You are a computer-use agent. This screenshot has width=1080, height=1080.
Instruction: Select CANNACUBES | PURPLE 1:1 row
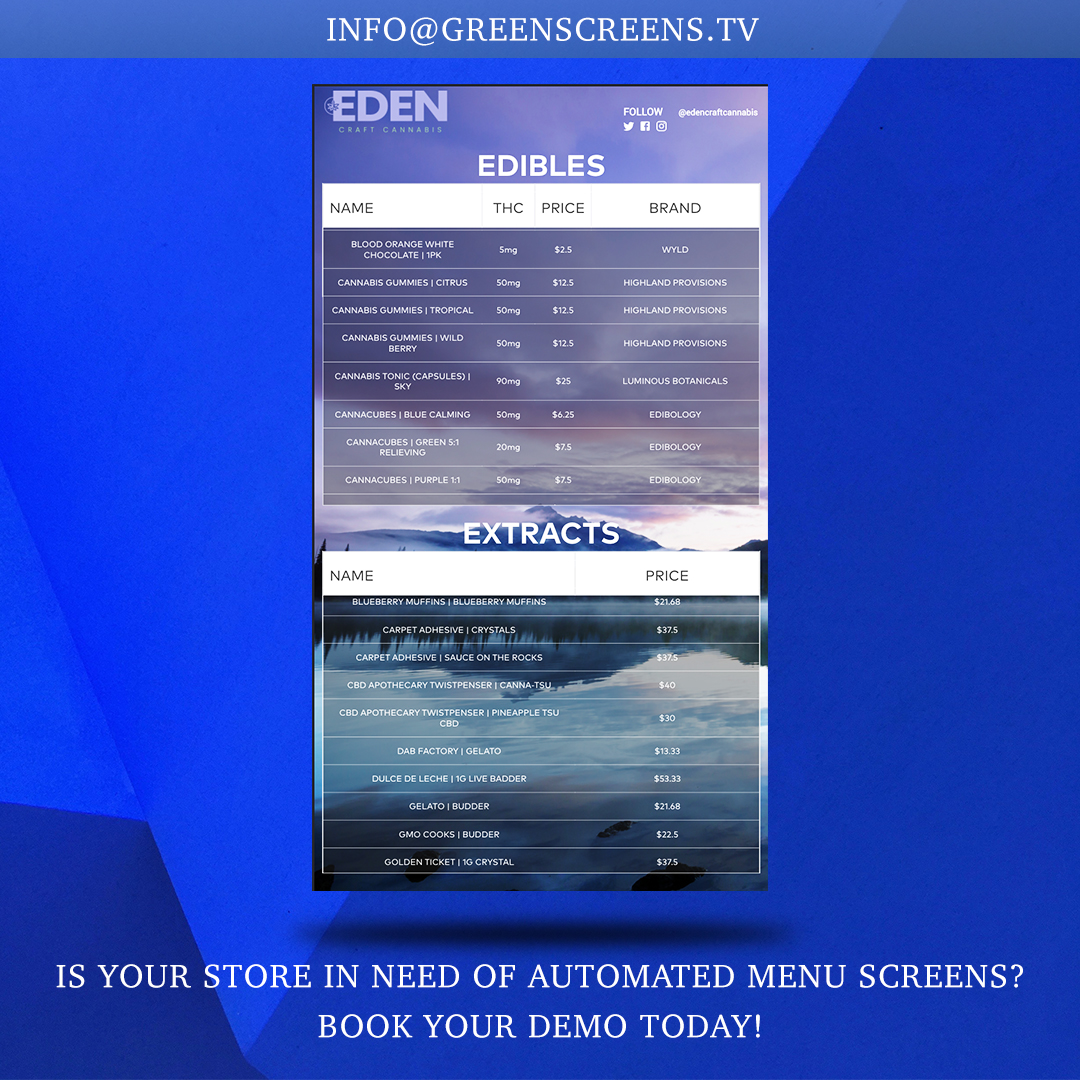click(x=541, y=480)
